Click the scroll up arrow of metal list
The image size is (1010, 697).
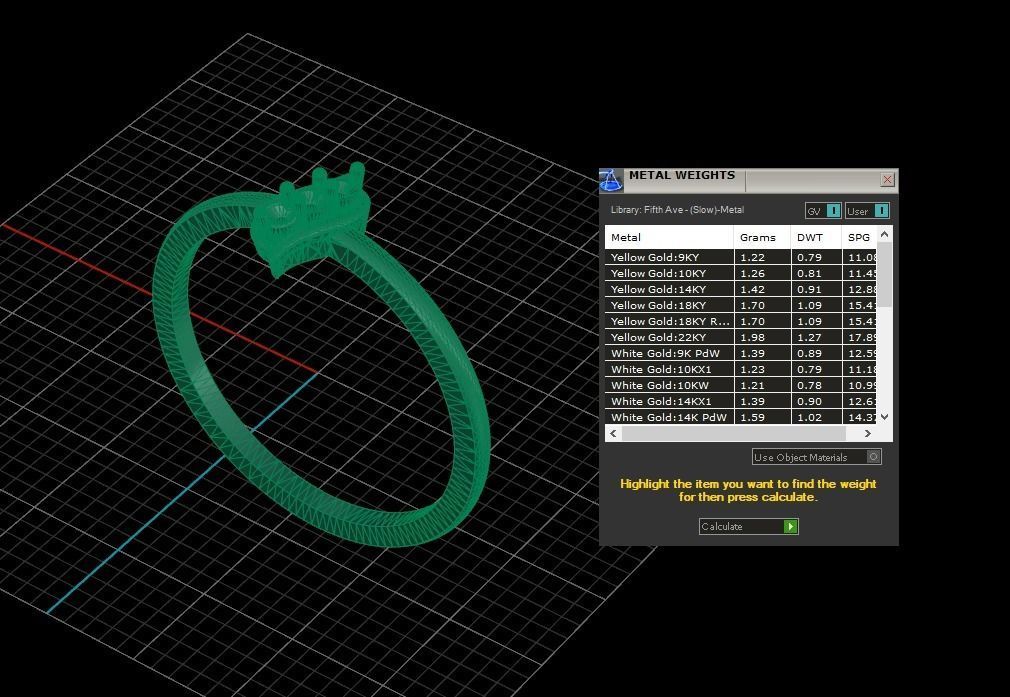[884, 234]
